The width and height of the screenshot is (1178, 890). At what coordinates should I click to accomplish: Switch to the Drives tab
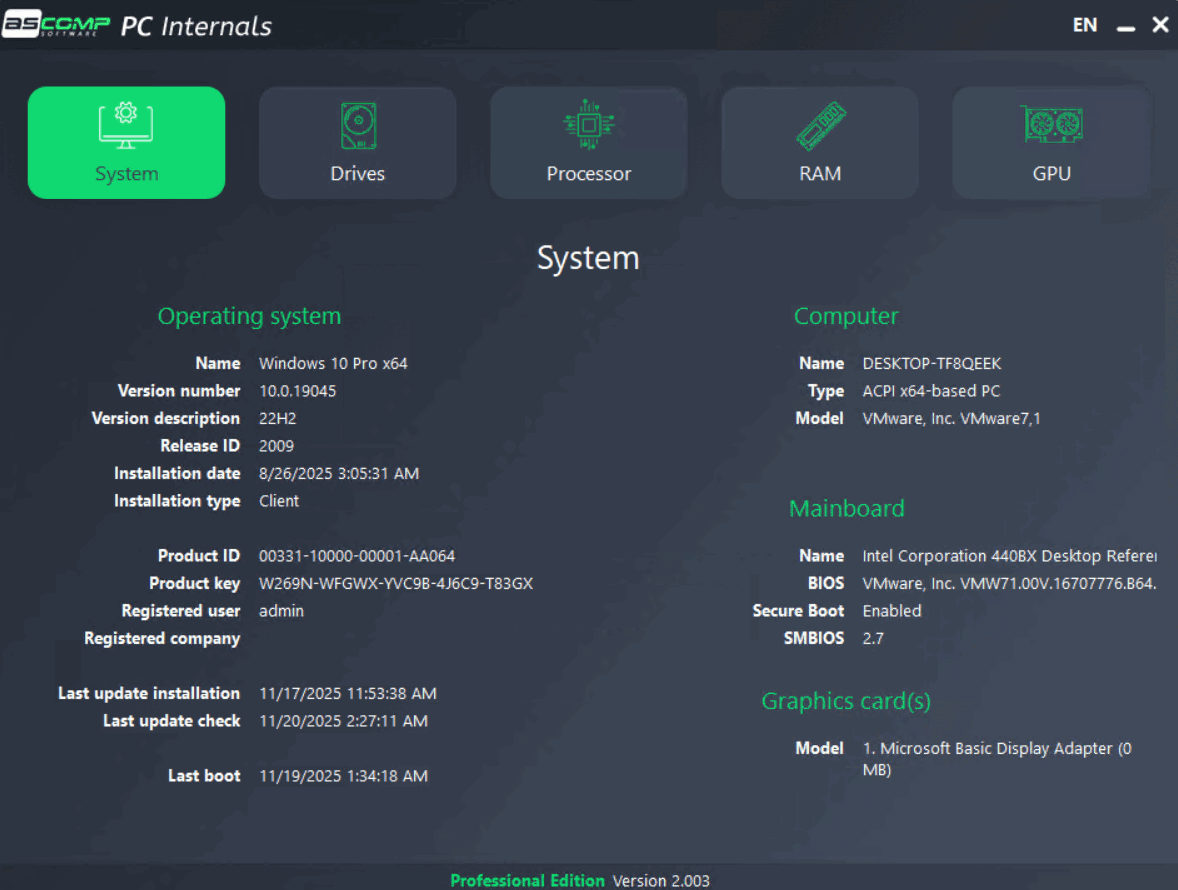358,143
